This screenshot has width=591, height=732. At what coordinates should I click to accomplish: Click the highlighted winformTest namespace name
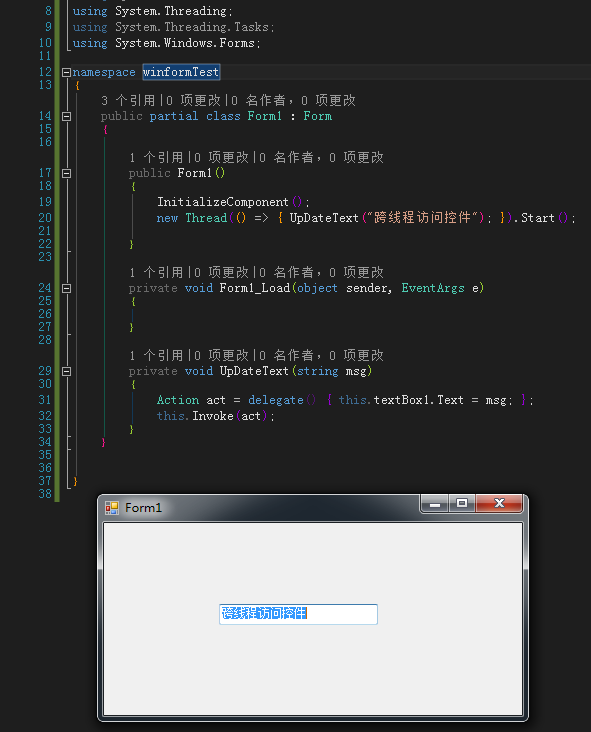pos(181,72)
